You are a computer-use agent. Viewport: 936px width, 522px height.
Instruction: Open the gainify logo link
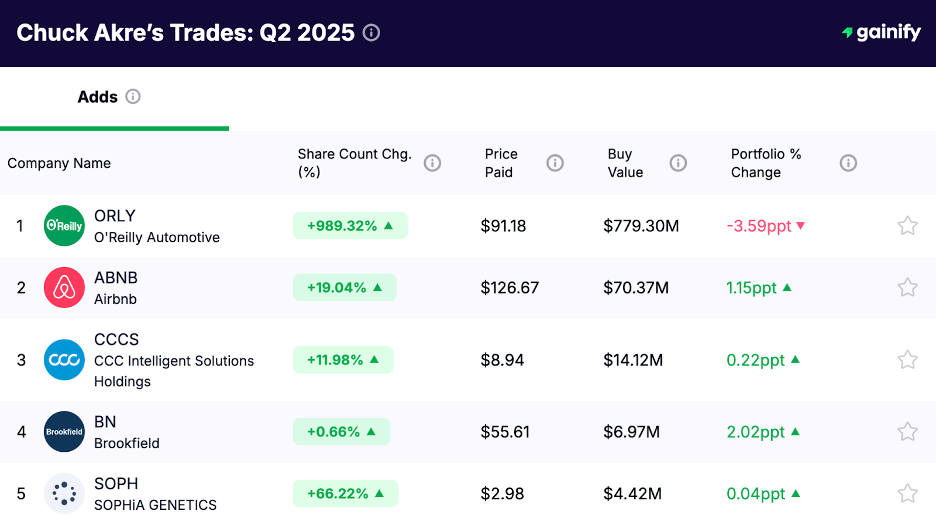881,32
